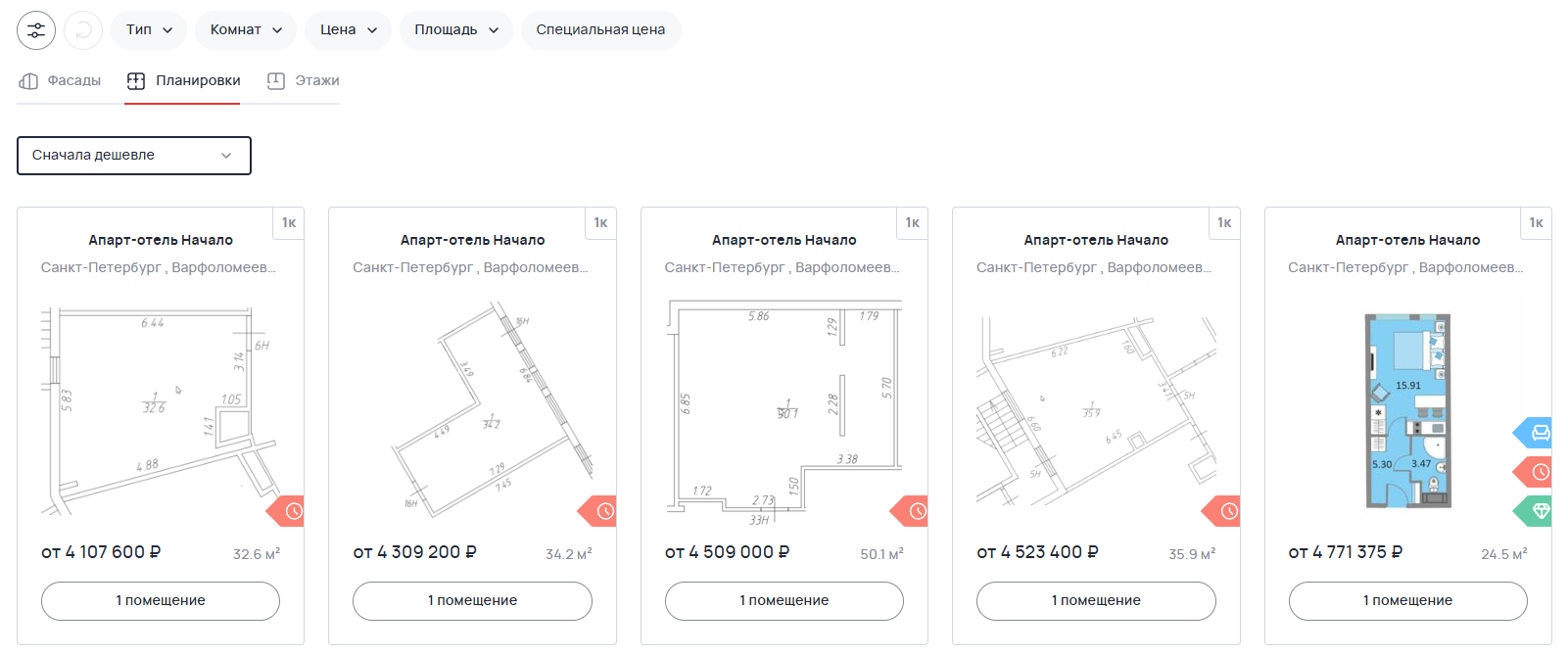Image resolution: width=1568 pixels, height=656 pixels.
Task: Switch to the Этажи tab
Action: tap(304, 81)
